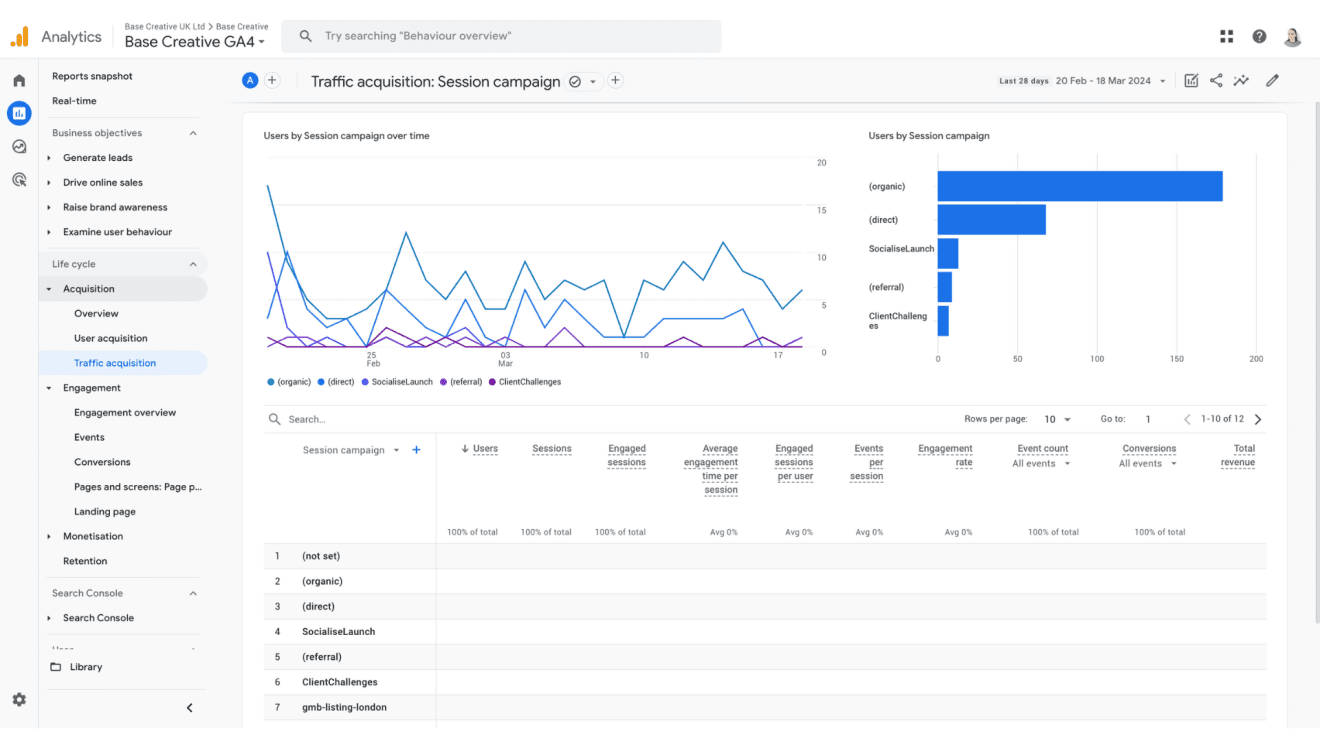Sort table by Sessions column
Screen dimensions: 1320x743
pyautogui.click(x=551, y=449)
